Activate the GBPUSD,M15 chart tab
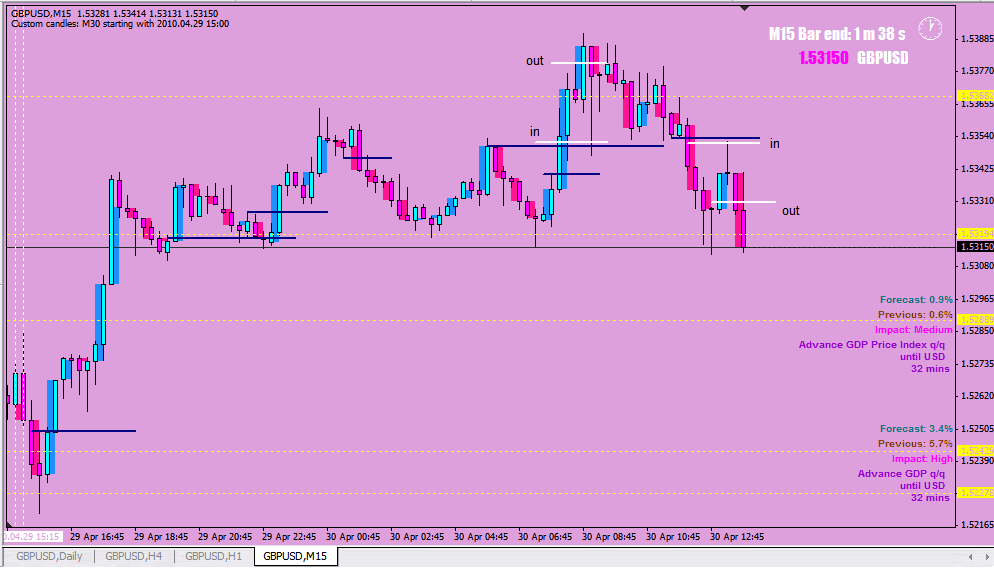Image resolution: width=994 pixels, height=568 pixels. pyautogui.click(x=295, y=557)
